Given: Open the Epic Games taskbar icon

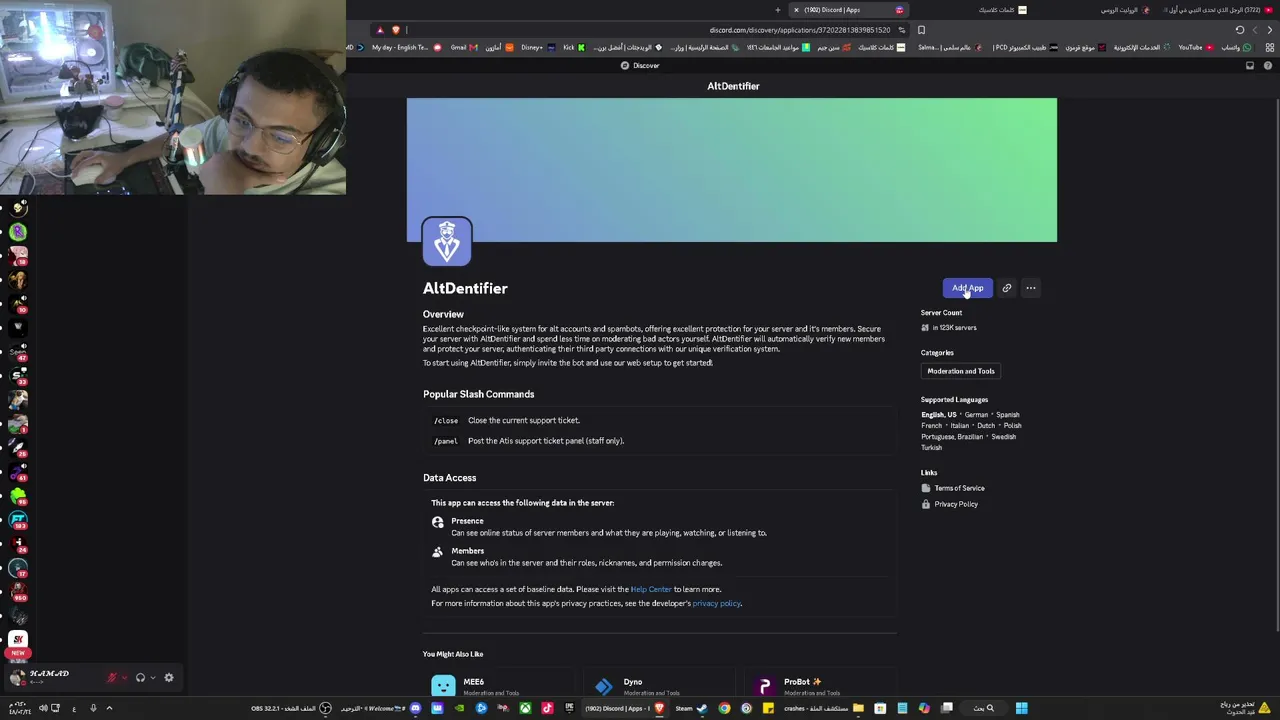Looking at the screenshot, I should pos(569,709).
